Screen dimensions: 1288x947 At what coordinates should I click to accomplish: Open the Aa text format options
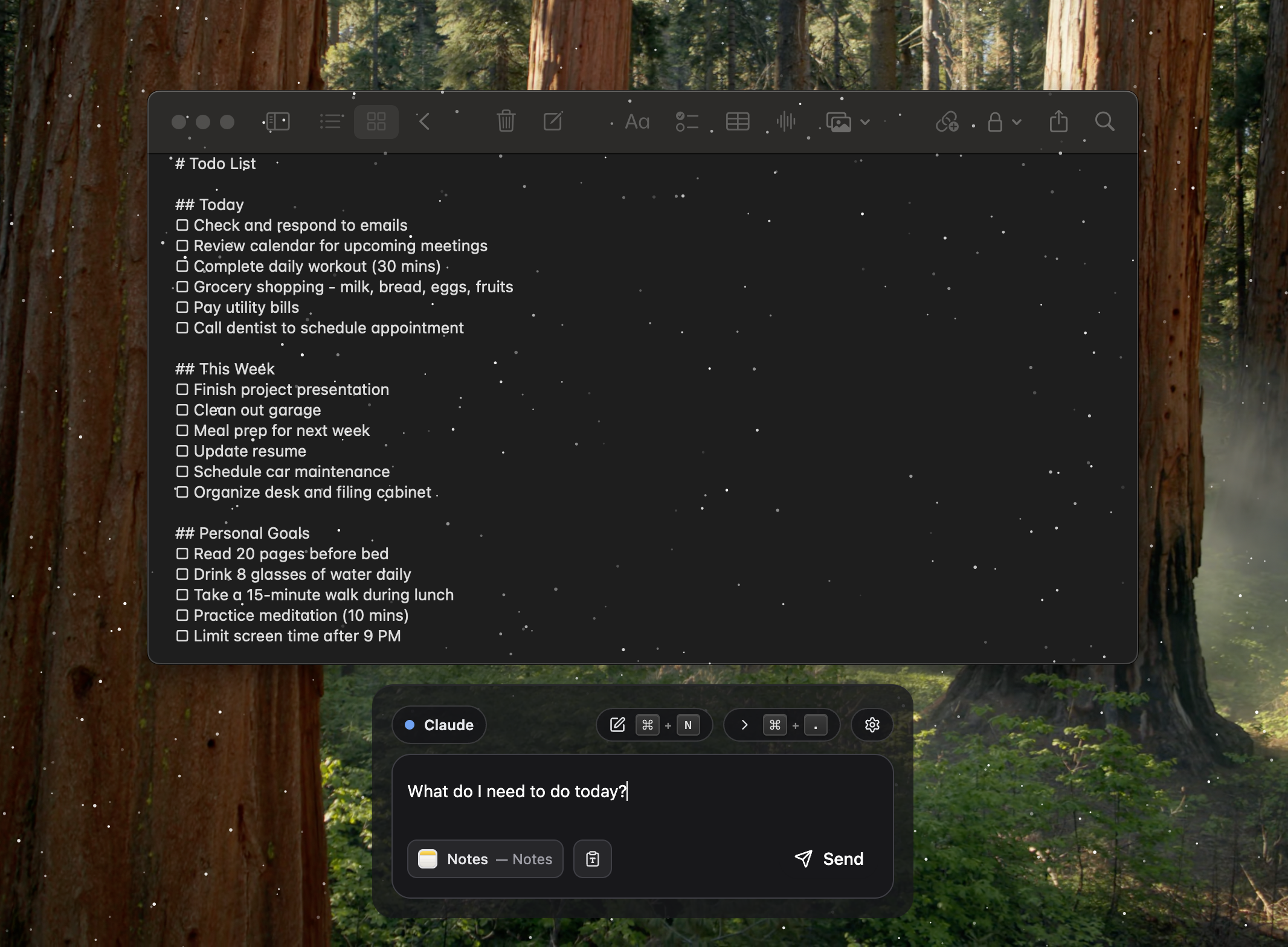pos(637,122)
